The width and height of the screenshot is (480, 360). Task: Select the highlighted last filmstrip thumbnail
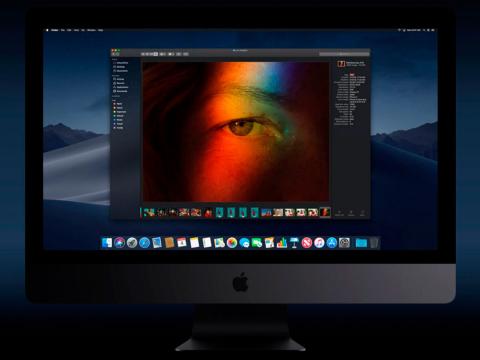(x=325, y=212)
